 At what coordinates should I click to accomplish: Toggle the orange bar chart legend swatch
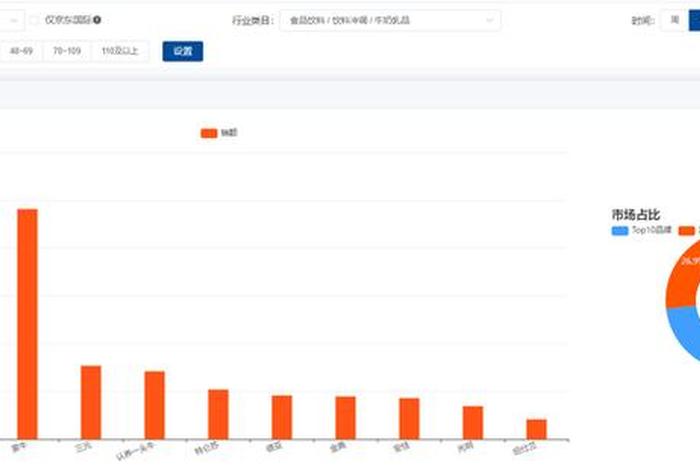[209, 133]
